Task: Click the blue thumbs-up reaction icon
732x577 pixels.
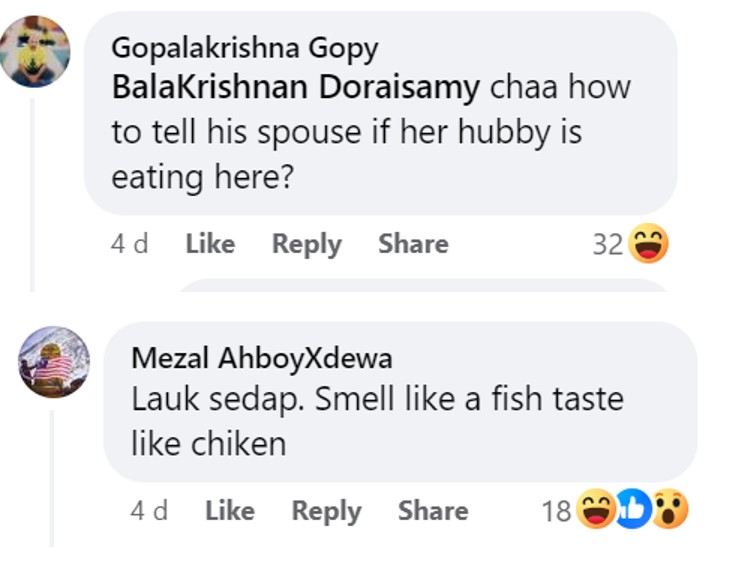Action: (633, 511)
